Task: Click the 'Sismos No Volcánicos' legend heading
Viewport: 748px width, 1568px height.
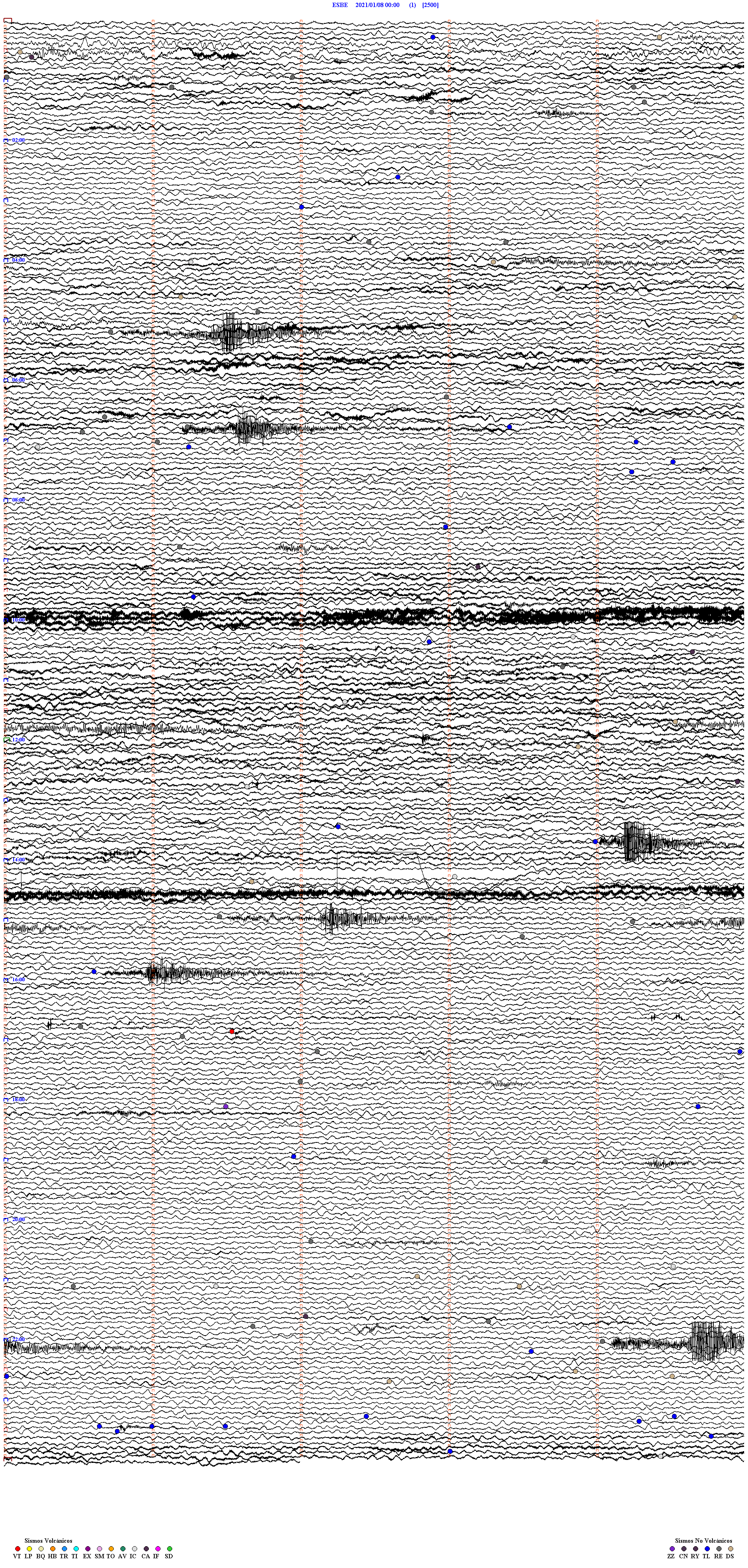Action: (704, 1541)
